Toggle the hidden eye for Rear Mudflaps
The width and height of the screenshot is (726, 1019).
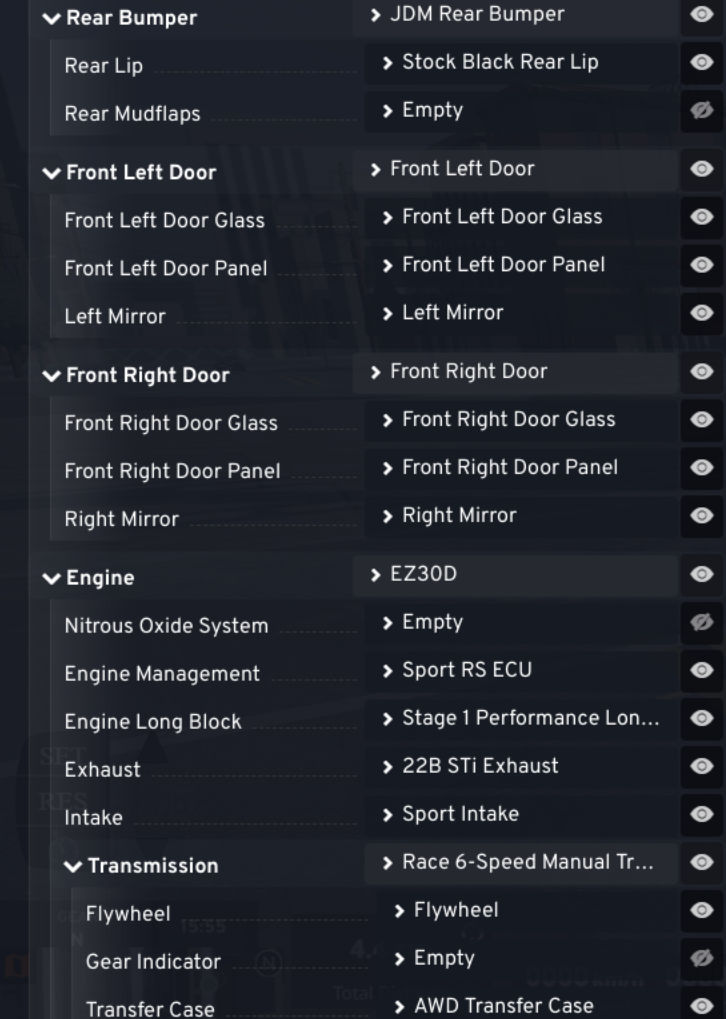tap(701, 110)
